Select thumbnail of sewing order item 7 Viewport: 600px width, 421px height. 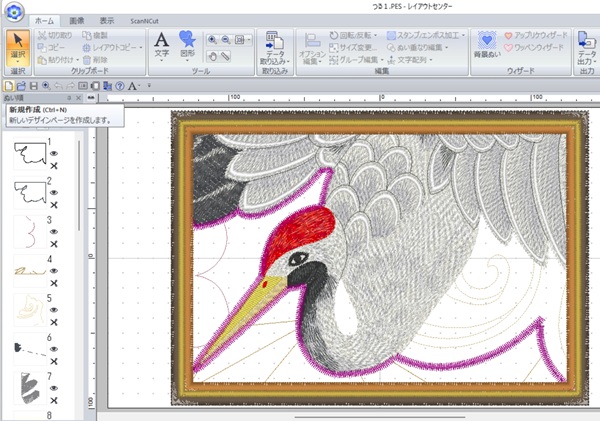point(30,388)
